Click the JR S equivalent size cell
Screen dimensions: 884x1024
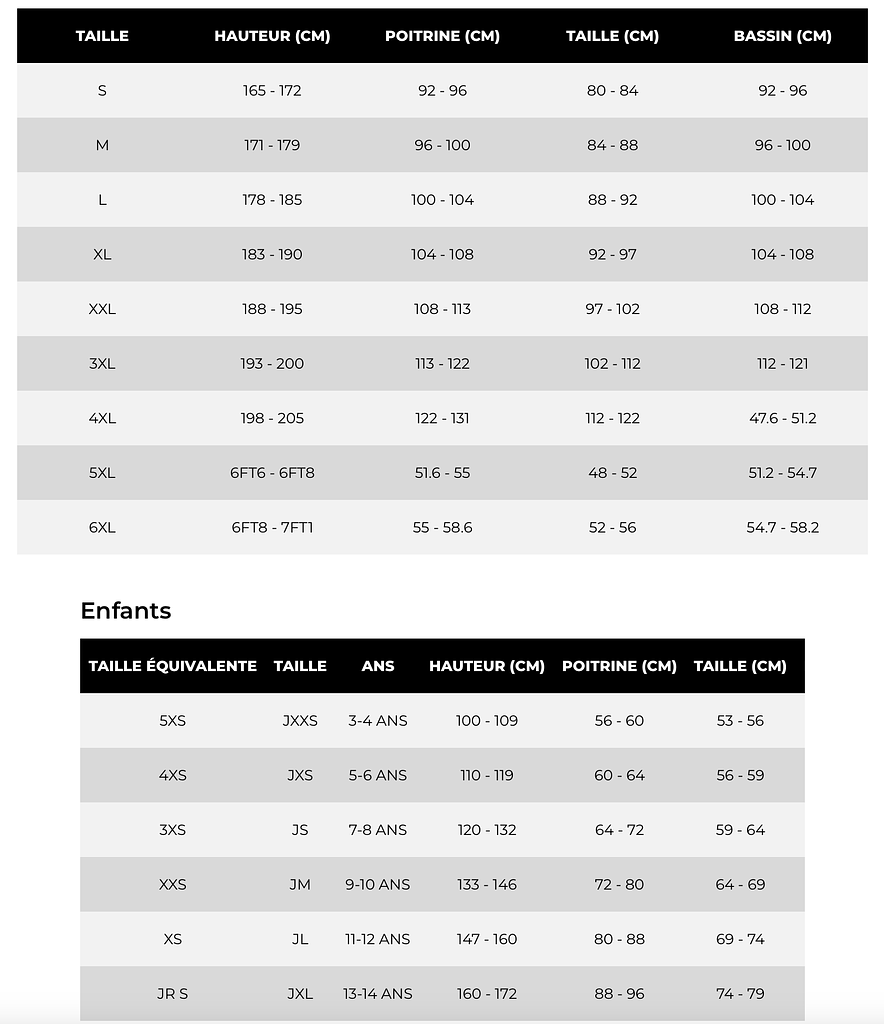(172, 994)
